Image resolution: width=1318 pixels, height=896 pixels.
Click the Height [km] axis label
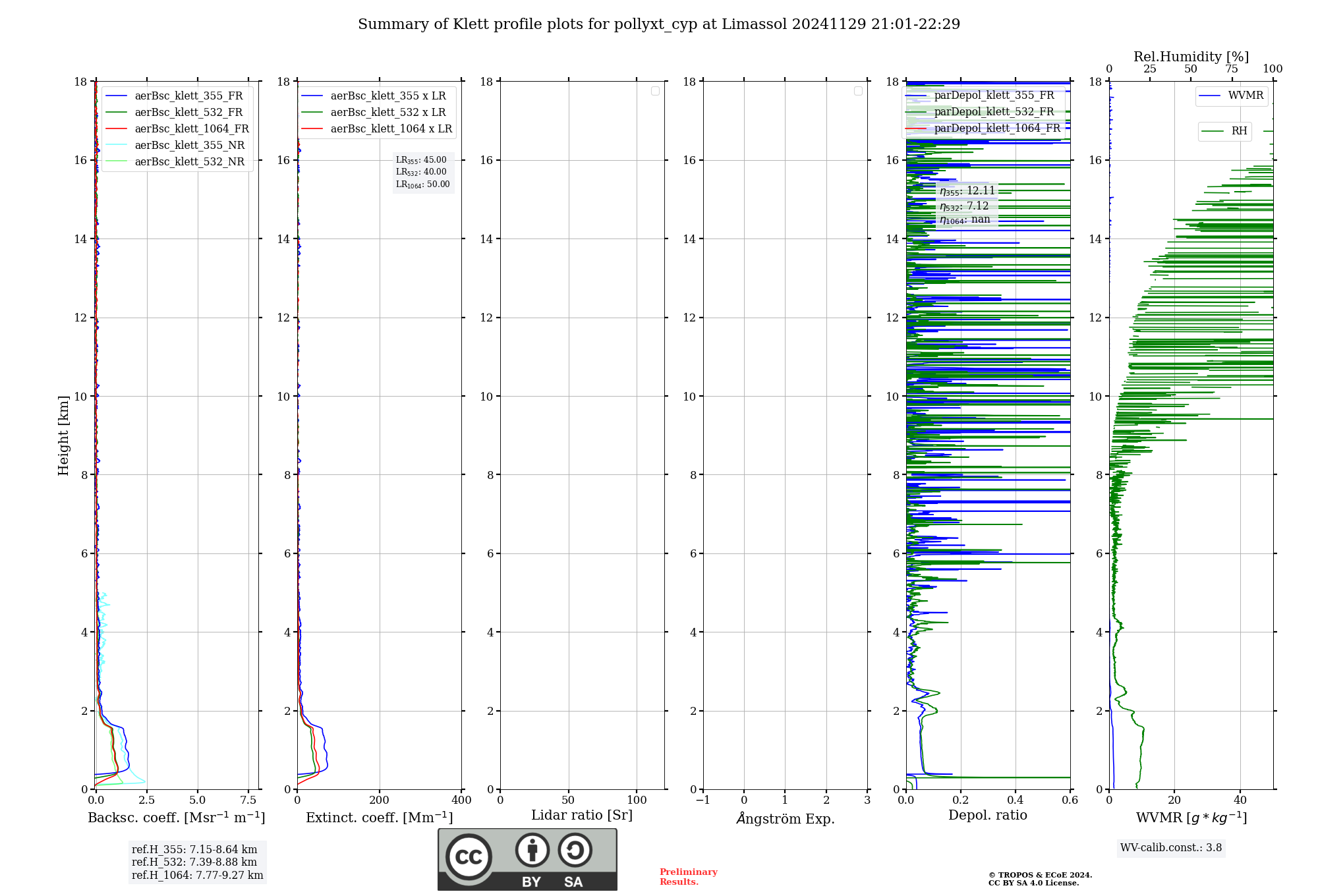63,435
